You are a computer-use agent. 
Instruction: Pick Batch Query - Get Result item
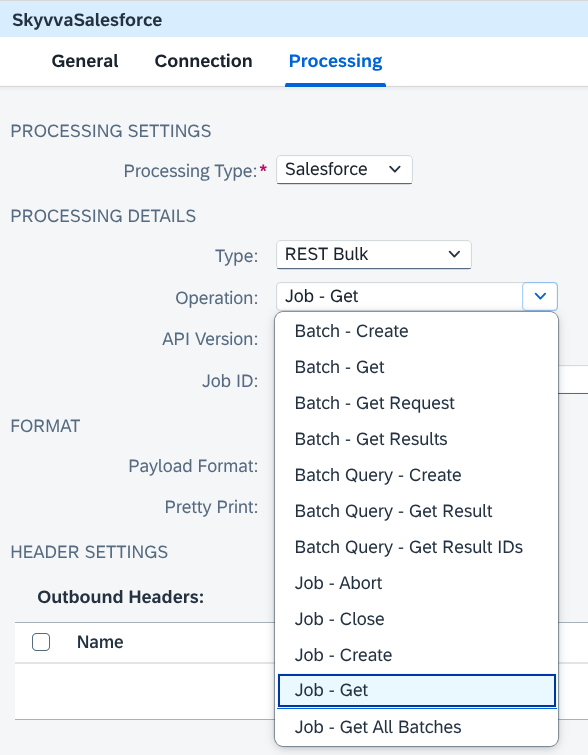click(417, 511)
